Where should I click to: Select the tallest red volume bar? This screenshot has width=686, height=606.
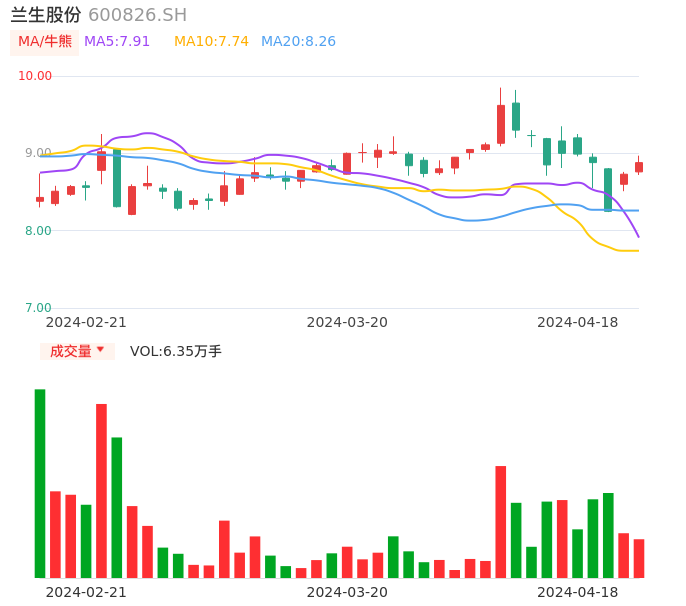tap(101, 490)
